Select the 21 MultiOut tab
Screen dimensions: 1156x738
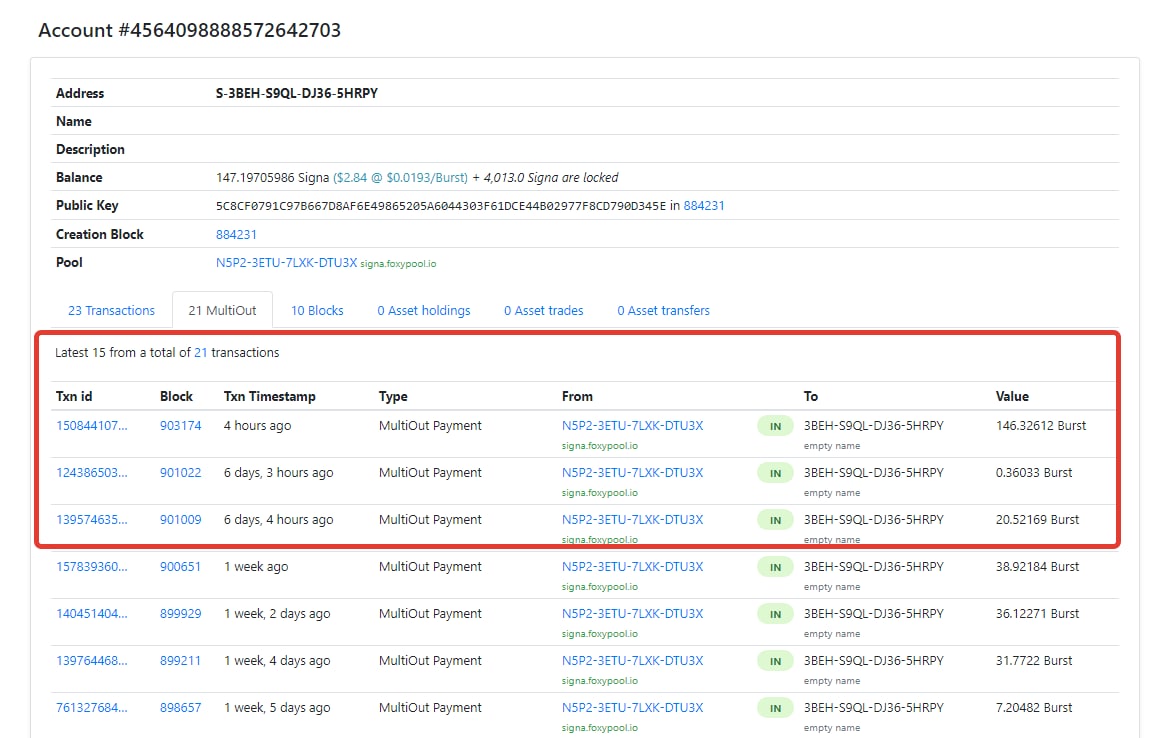[222, 310]
